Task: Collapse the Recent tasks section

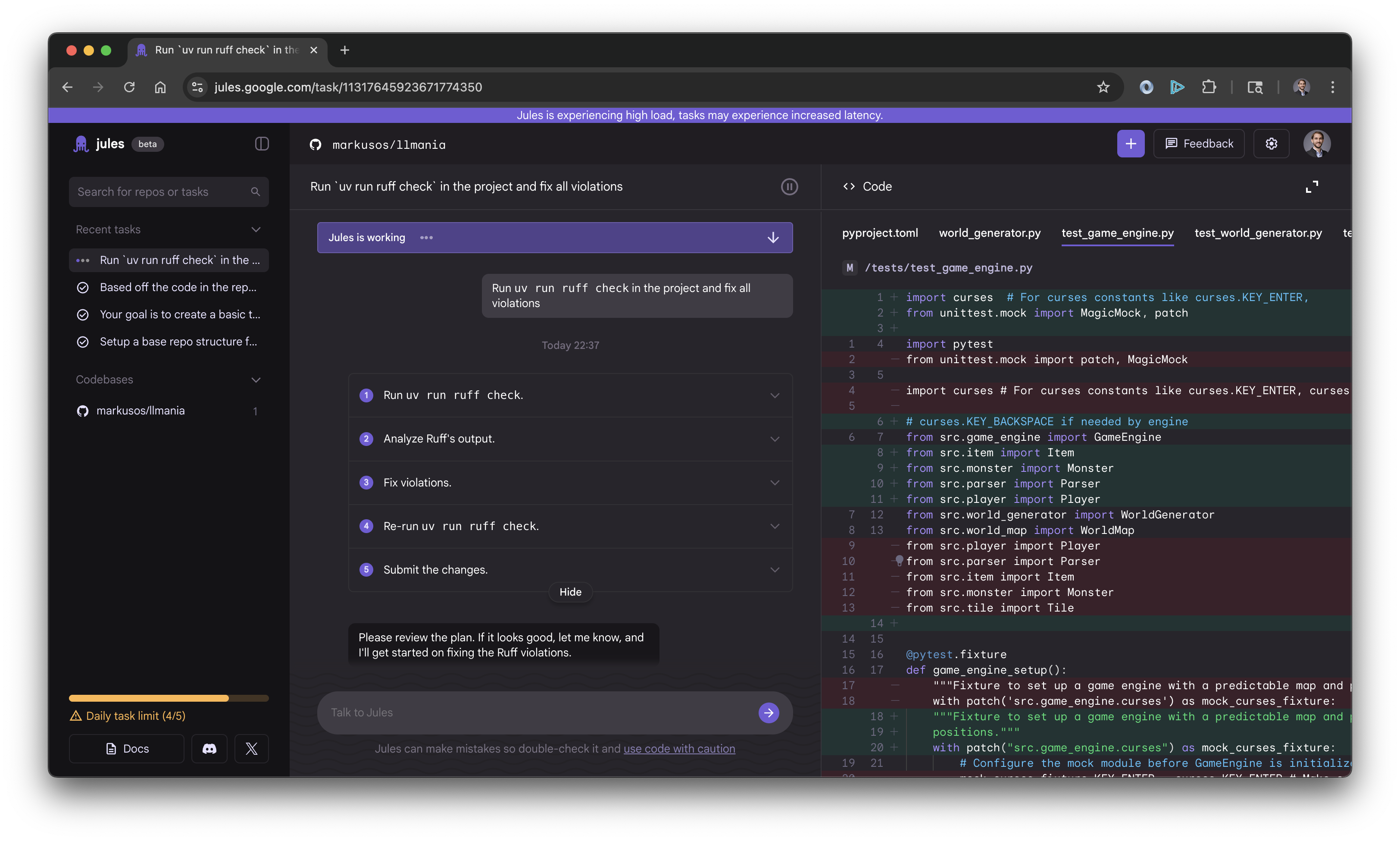Action: [256, 229]
